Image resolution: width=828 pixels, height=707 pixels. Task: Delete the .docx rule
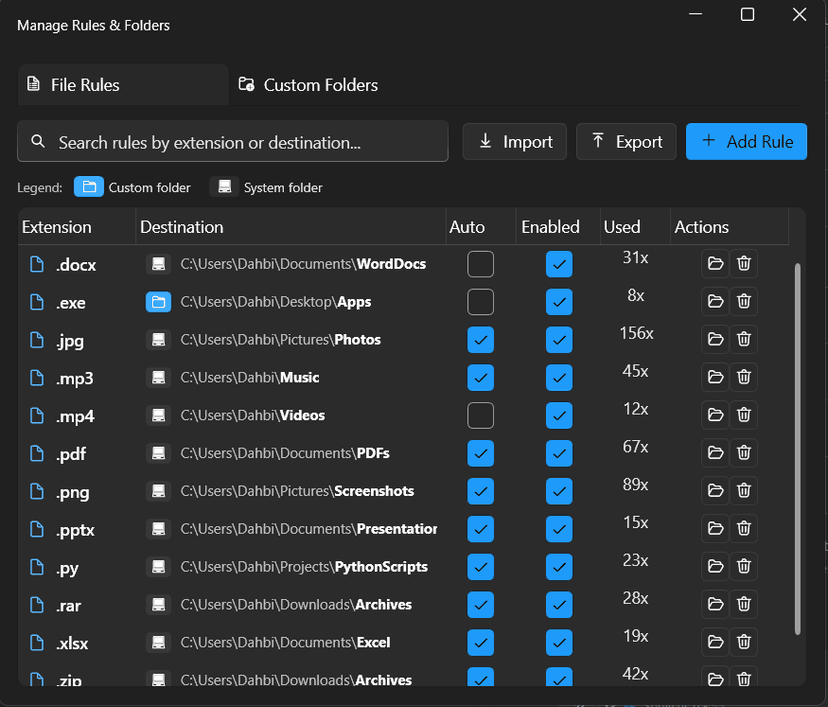[744, 263]
